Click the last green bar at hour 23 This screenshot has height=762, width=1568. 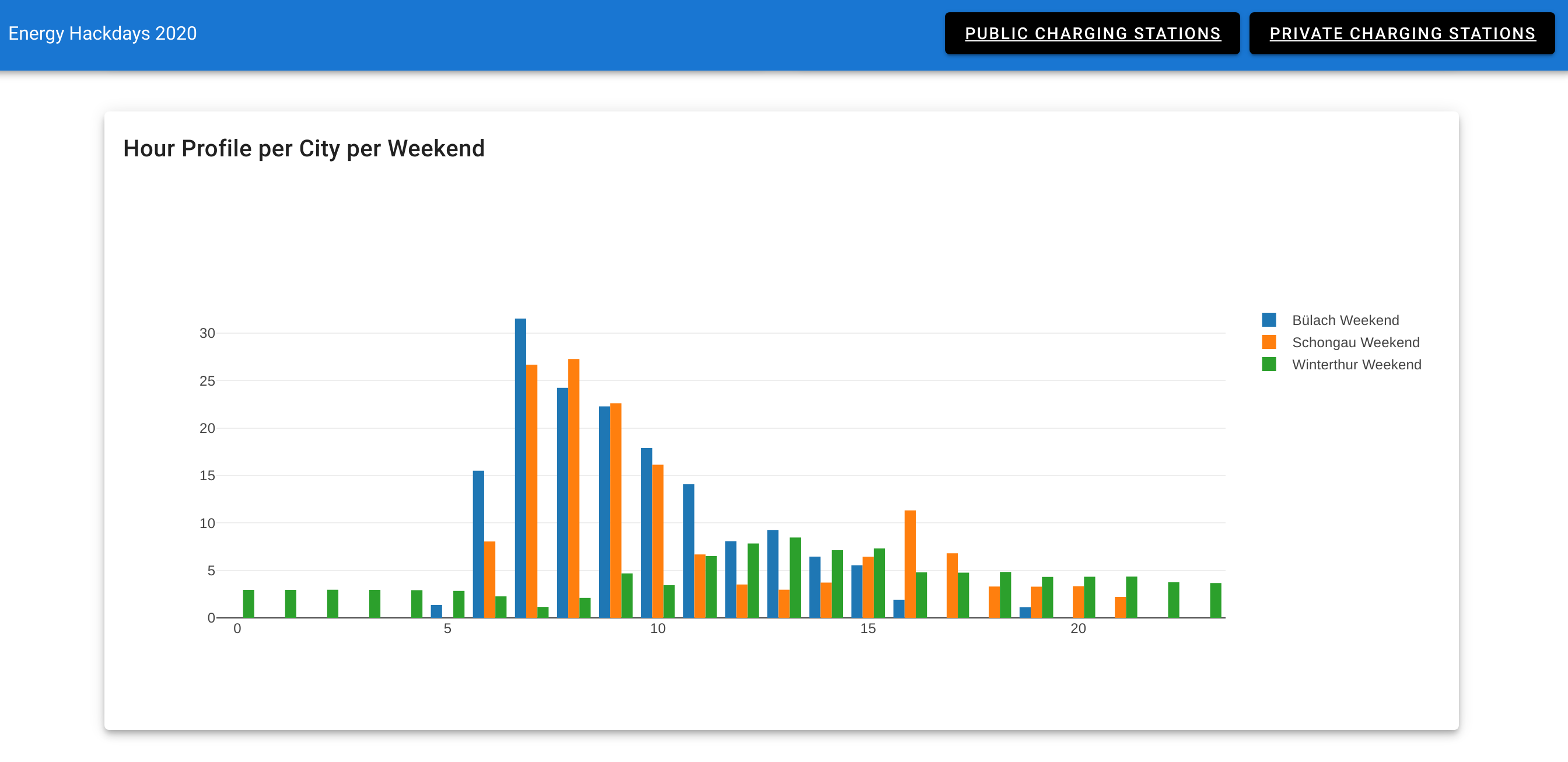[x=1216, y=600]
